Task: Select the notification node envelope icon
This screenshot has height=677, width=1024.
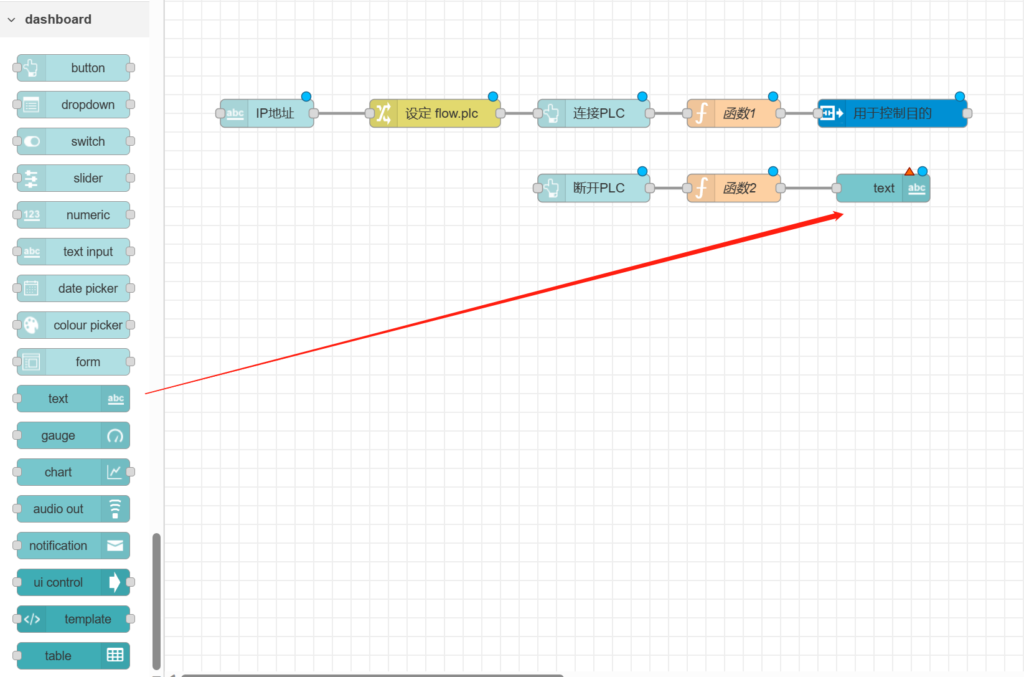Action: click(x=115, y=546)
